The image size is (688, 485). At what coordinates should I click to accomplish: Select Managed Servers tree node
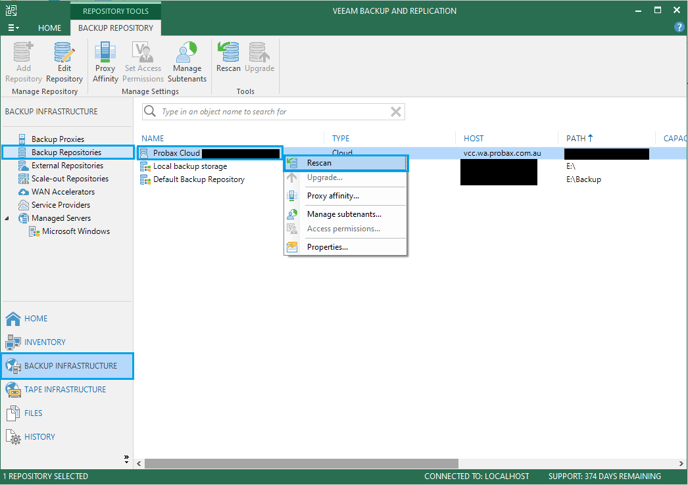(61, 218)
